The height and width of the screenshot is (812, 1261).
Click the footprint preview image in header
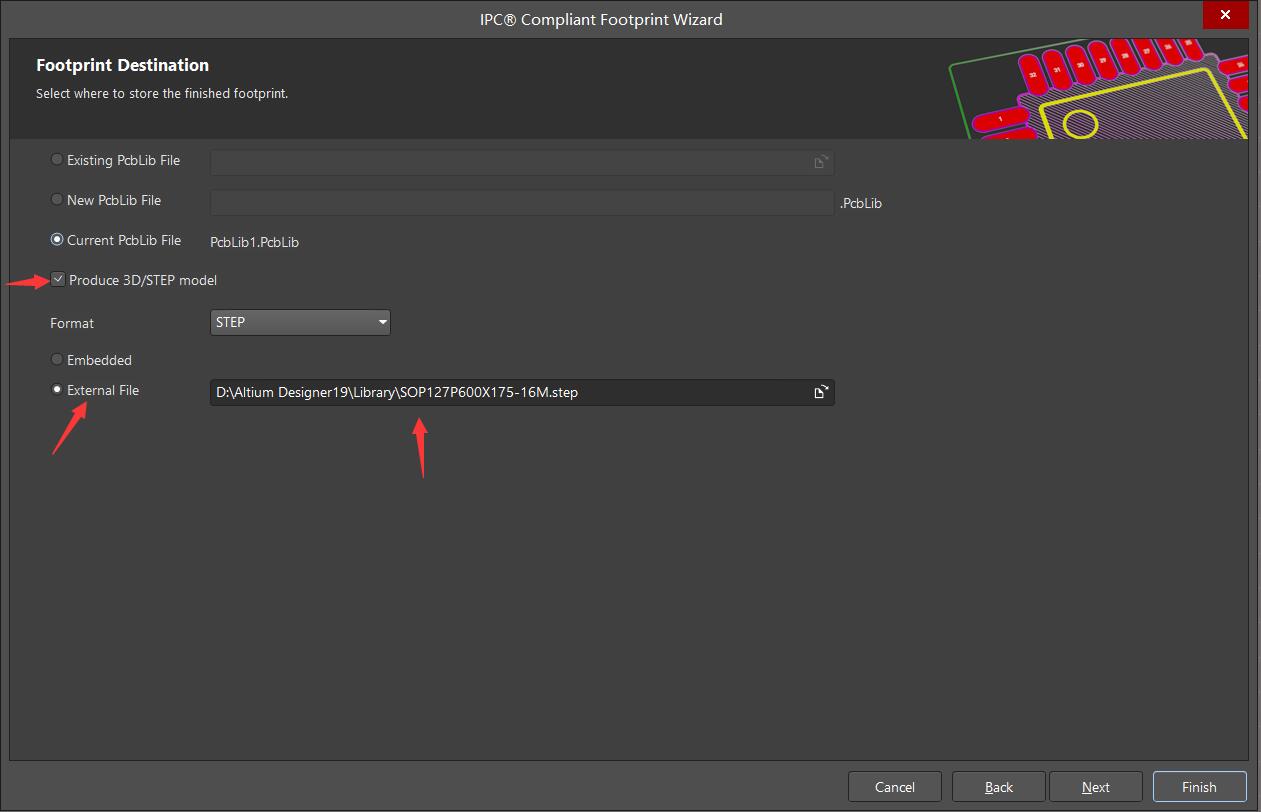click(x=1097, y=89)
